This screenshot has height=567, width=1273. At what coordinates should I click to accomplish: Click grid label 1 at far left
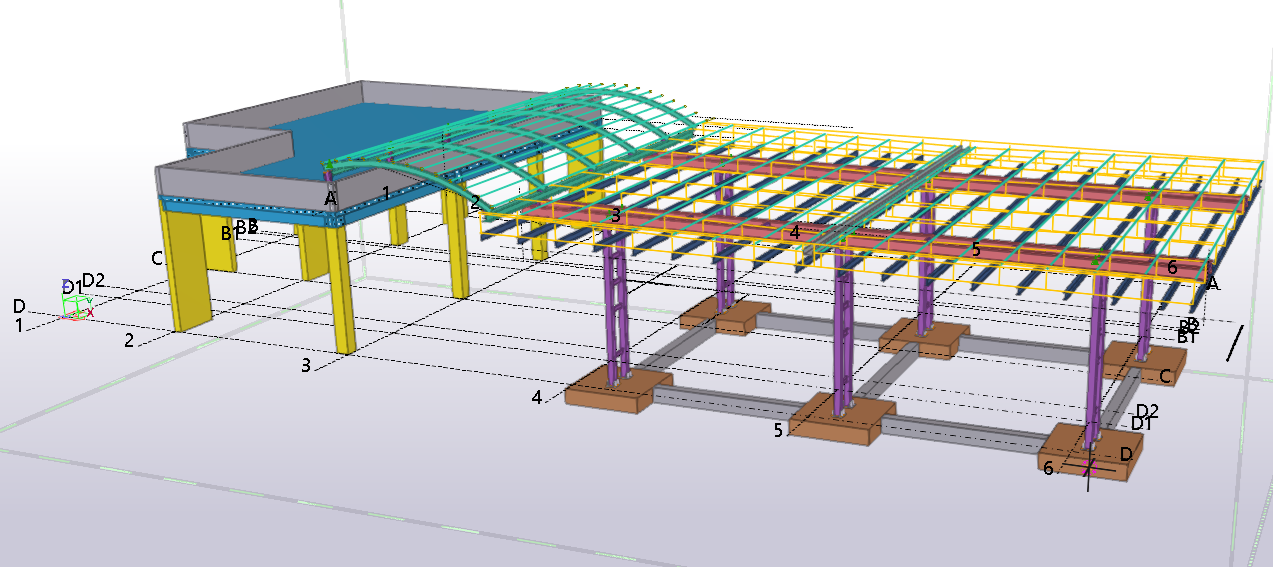point(18,325)
